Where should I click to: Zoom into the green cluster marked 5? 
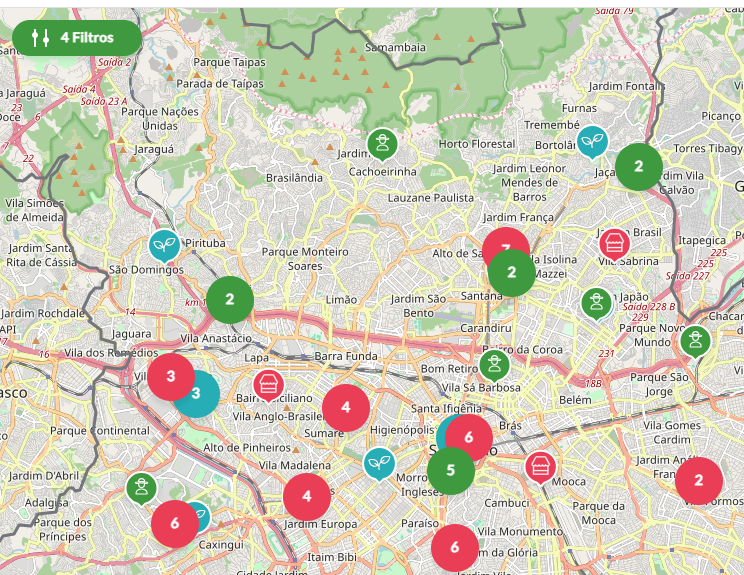451,470
